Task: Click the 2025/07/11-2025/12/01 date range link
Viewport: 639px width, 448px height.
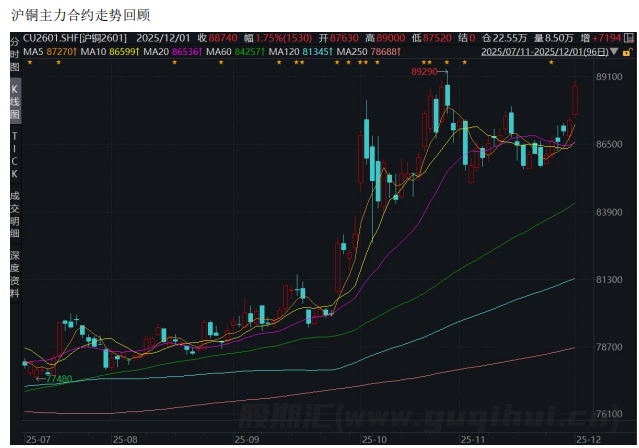Action: pyautogui.click(x=544, y=49)
